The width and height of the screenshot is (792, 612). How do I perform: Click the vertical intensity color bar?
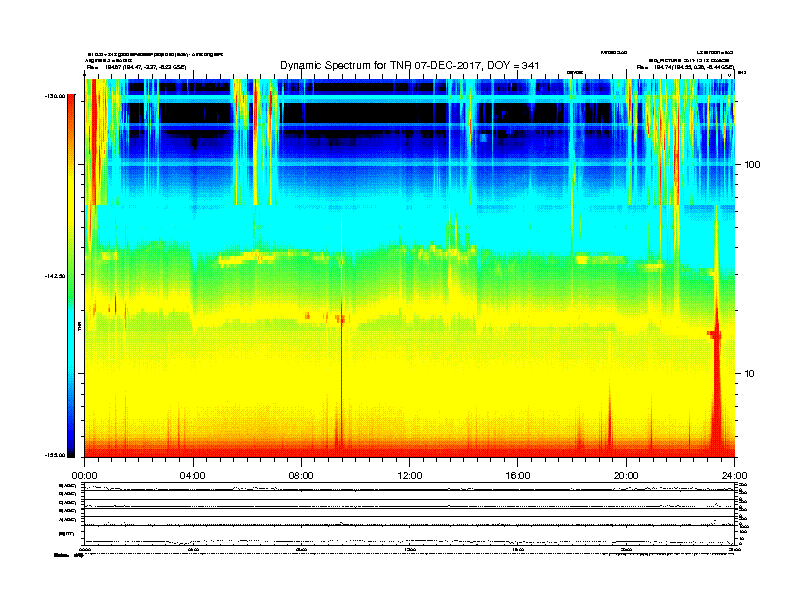tap(71, 276)
